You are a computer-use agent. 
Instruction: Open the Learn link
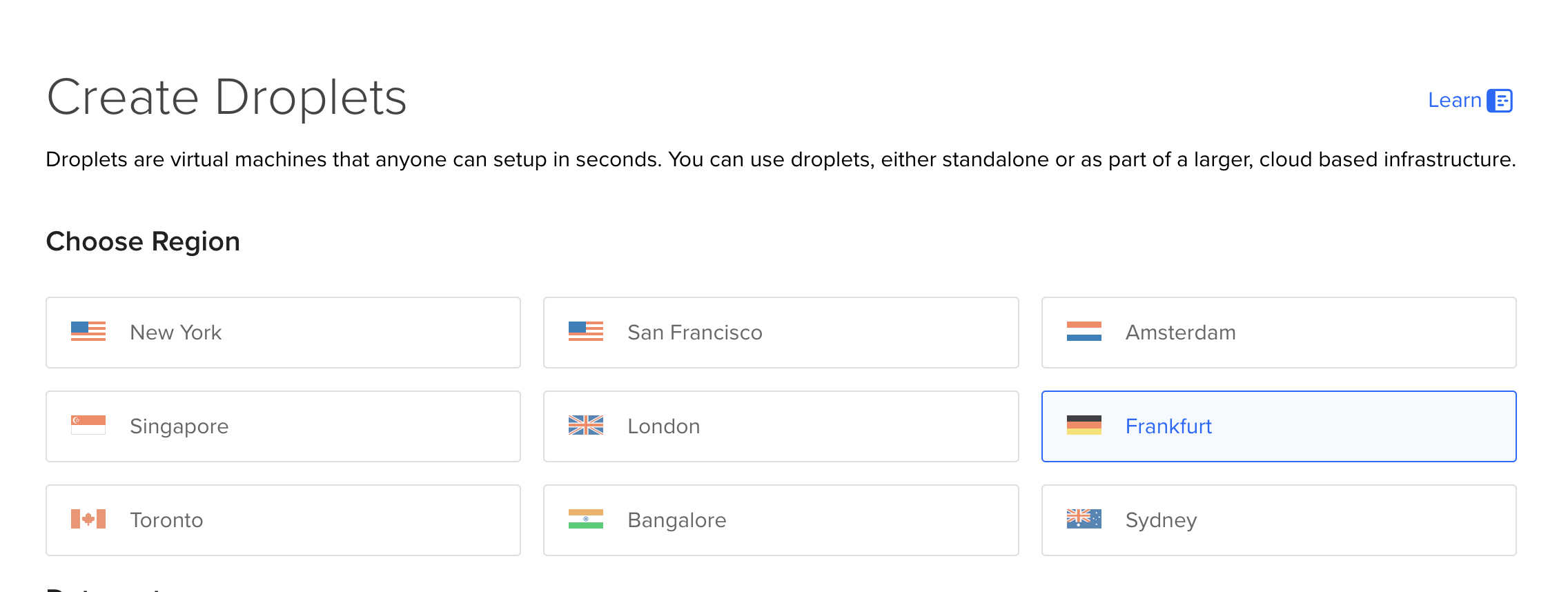[x=1454, y=101]
